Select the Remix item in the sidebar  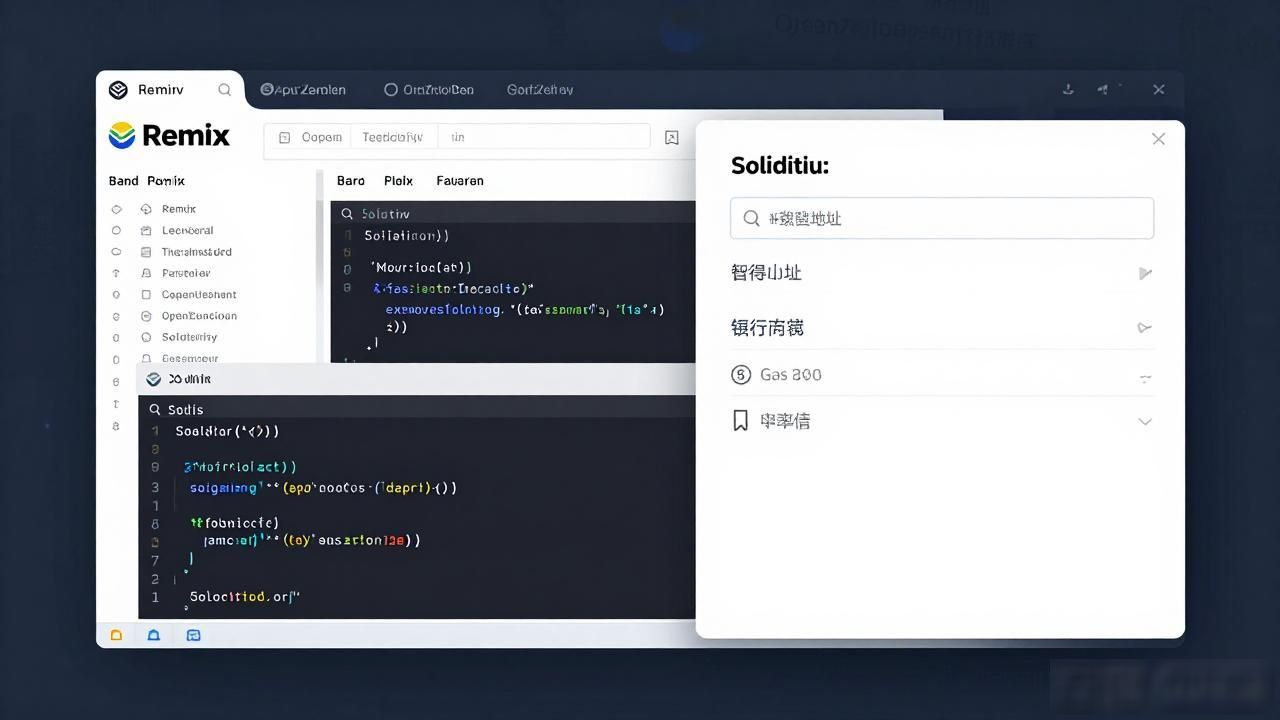(x=179, y=209)
